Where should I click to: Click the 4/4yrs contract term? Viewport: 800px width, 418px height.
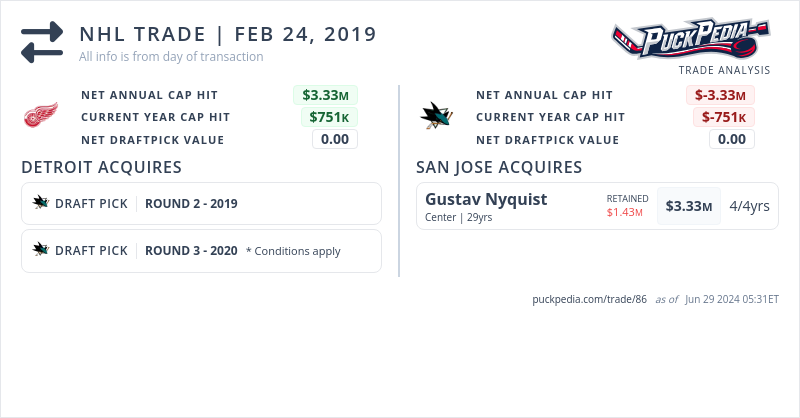(749, 206)
